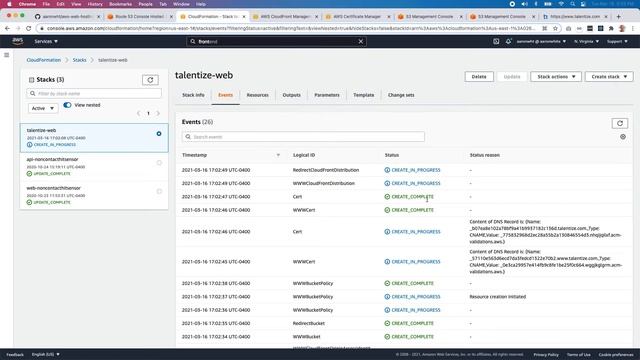Sort events by Timestamp arrow
Image resolution: width=640 pixels, height=360 pixels.
(278, 155)
